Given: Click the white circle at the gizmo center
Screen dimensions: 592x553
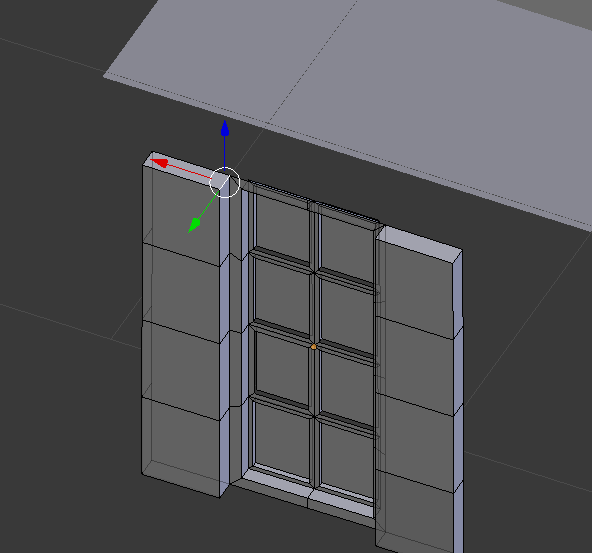Looking at the screenshot, I should coord(225,183).
